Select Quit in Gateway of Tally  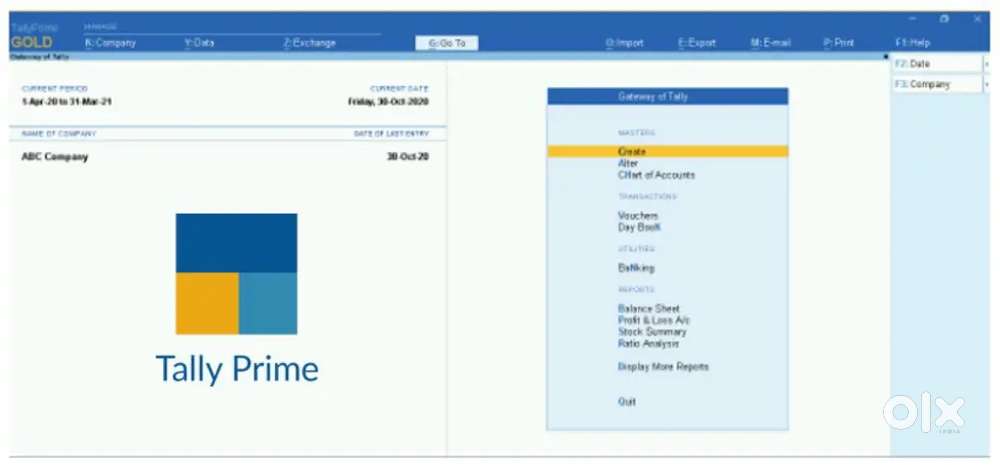pyautogui.click(x=626, y=402)
